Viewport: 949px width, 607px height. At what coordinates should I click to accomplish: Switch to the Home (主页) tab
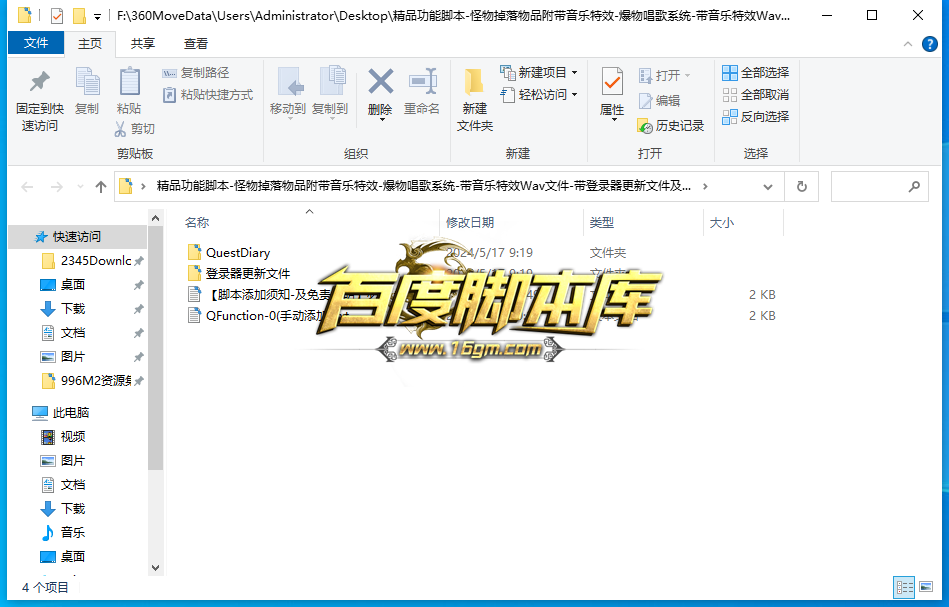(x=90, y=44)
